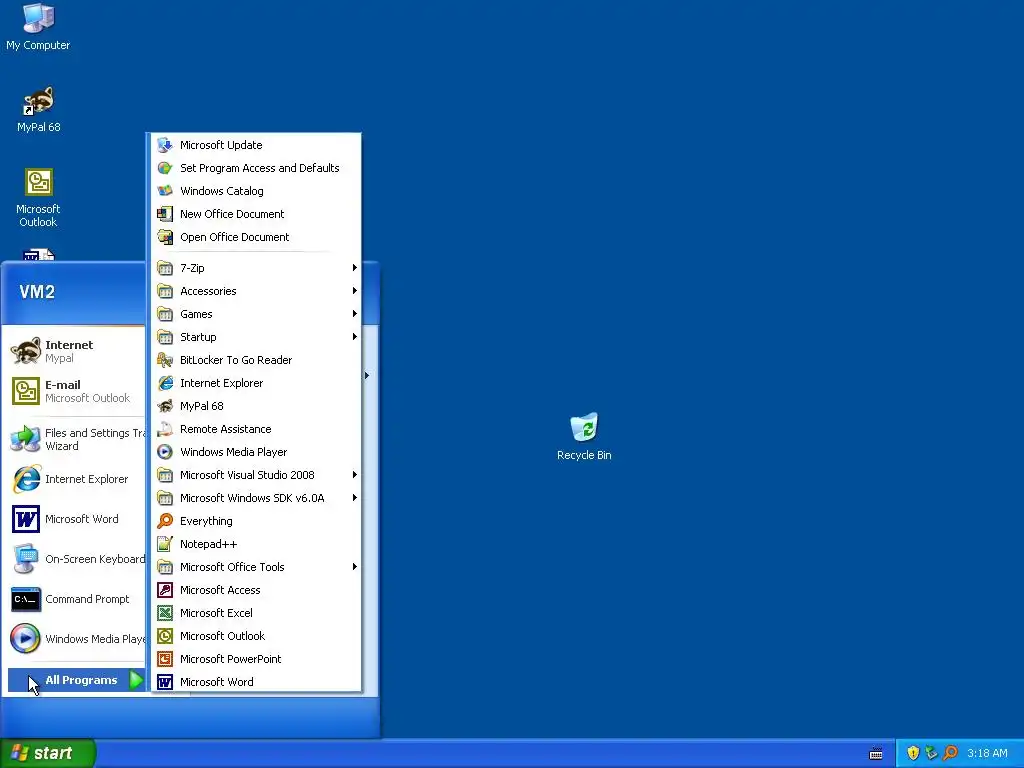Click the VM2 user name header
Viewport: 1024px width, 768px height.
pyautogui.click(x=37, y=291)
